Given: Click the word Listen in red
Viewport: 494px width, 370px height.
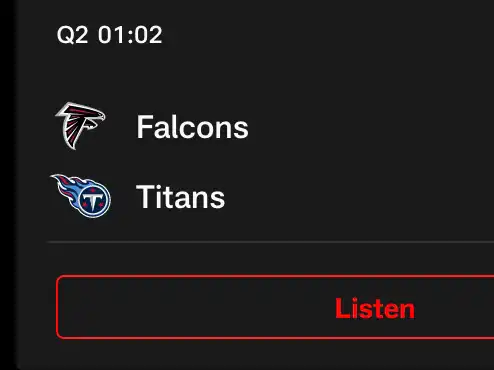Looking at the screenshot, I should [x=375, y=308].
